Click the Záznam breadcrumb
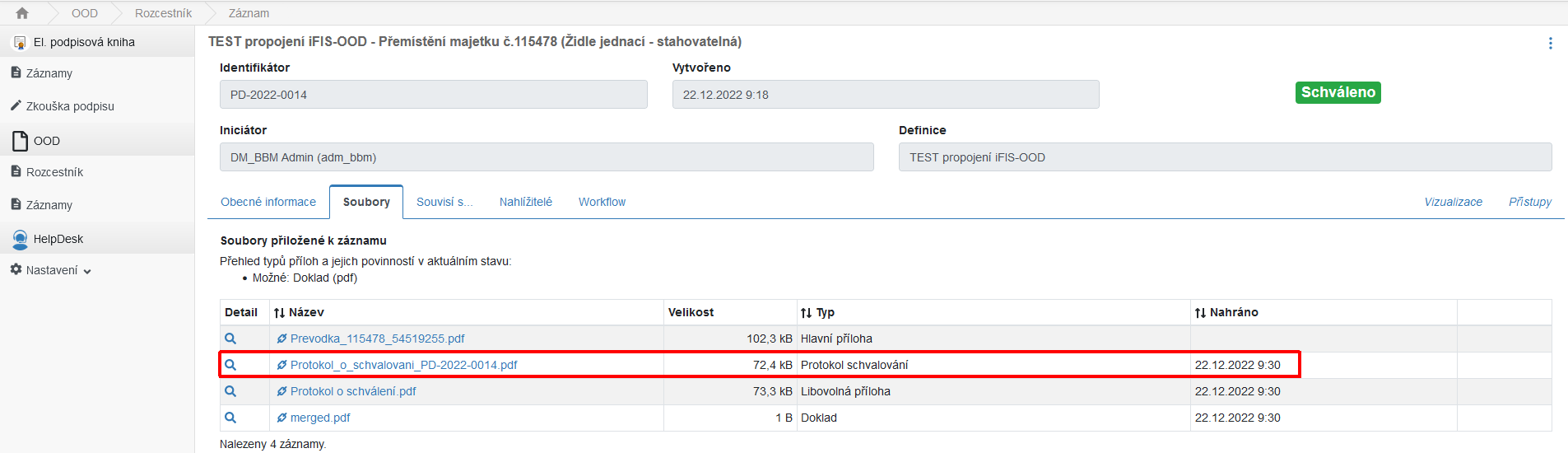 pos(249,13)
